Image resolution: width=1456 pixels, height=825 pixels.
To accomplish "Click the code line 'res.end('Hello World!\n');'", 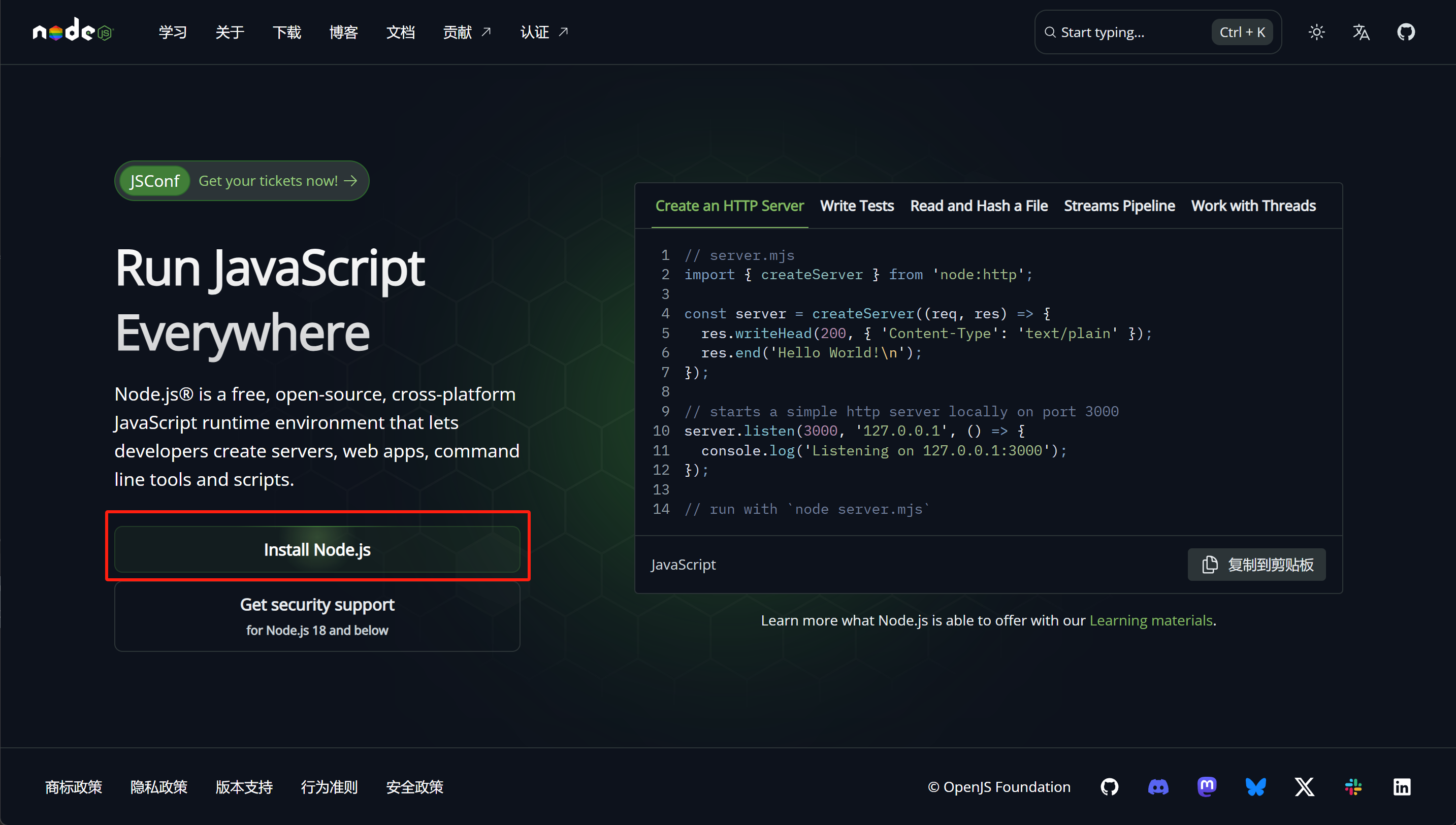I will [811, 352].
